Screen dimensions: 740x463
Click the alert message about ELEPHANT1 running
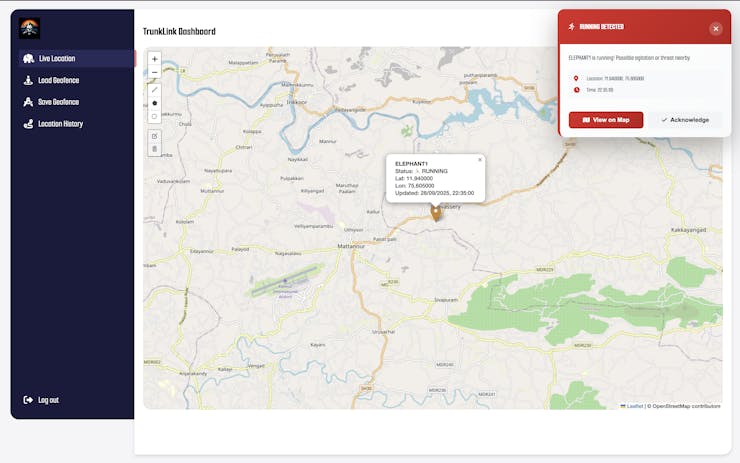pyautogui.click(x=629, y=58)
